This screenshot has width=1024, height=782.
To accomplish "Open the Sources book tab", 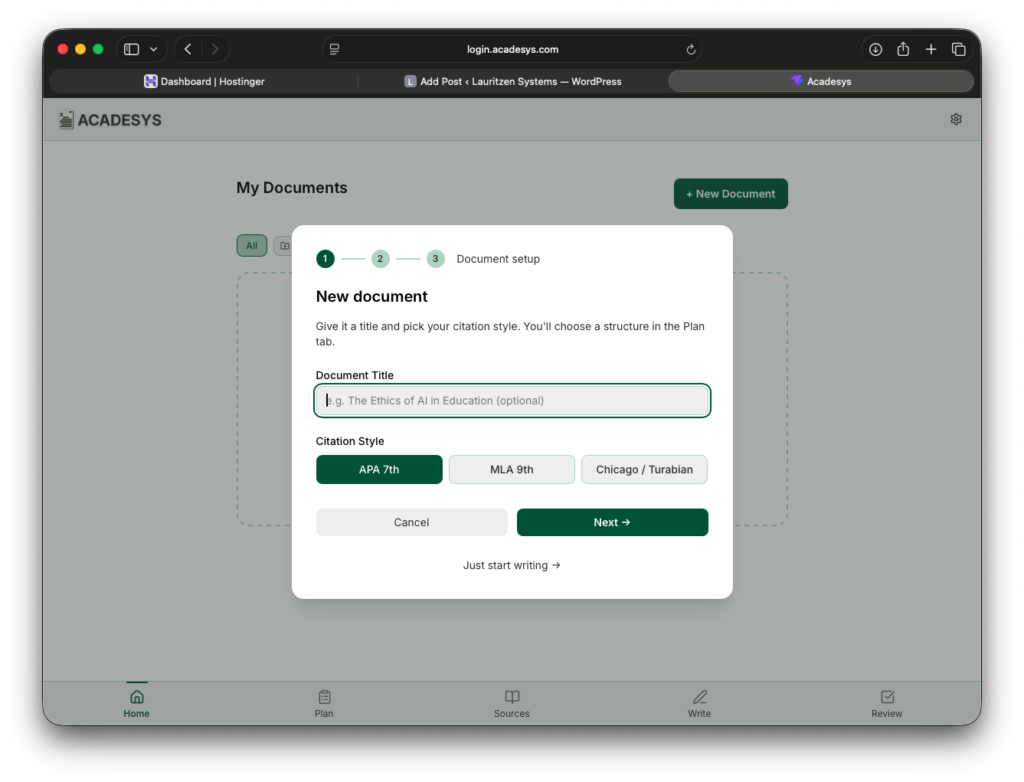I will click(x=511, y=704).
